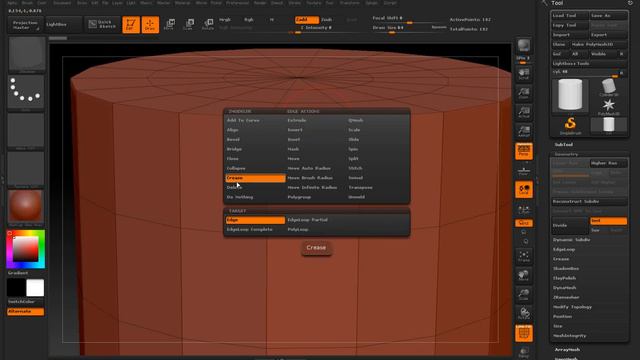Image resolution: width=640 pixels, height=360 pixels.
Task: Expand the Modify Topology section
Action: 572,307
